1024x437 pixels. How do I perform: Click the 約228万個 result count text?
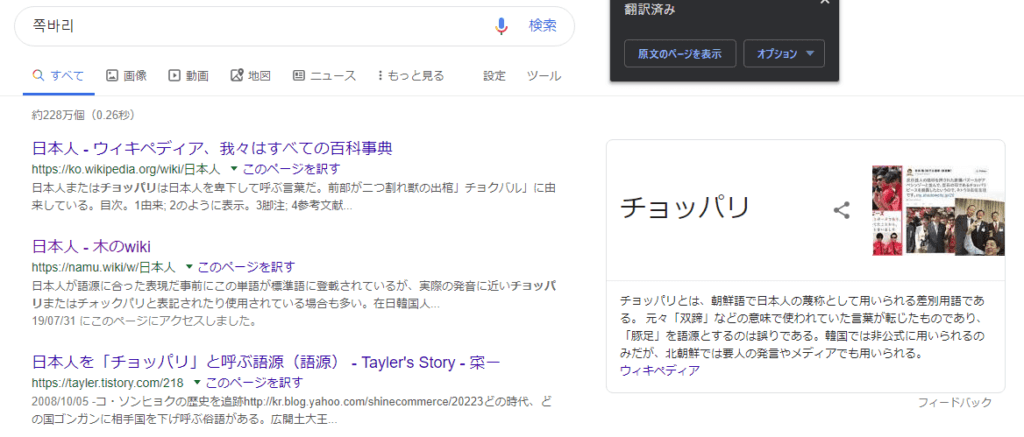(x=83, y=115)
